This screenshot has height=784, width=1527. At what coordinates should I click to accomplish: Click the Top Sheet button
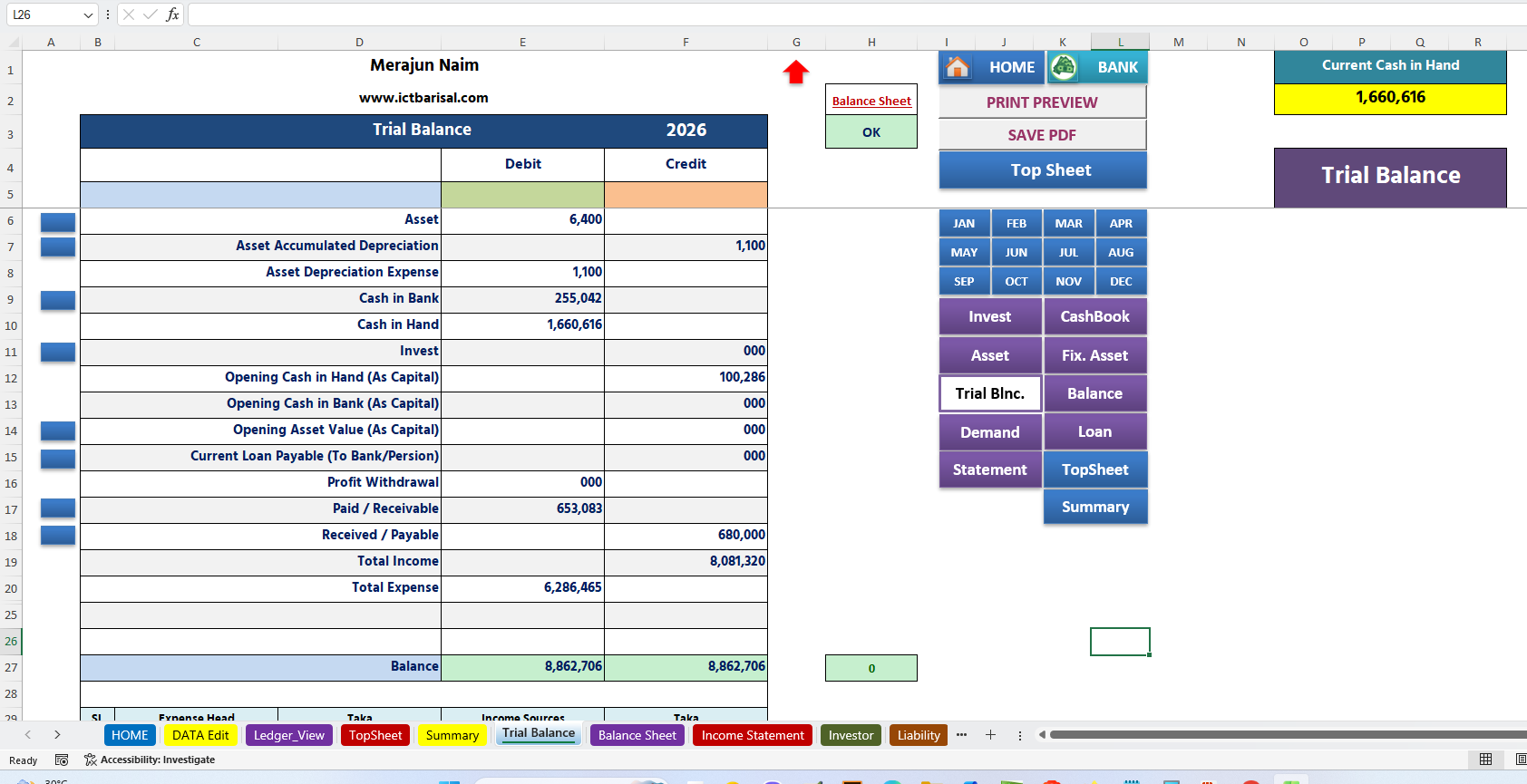click(1043, 170)
